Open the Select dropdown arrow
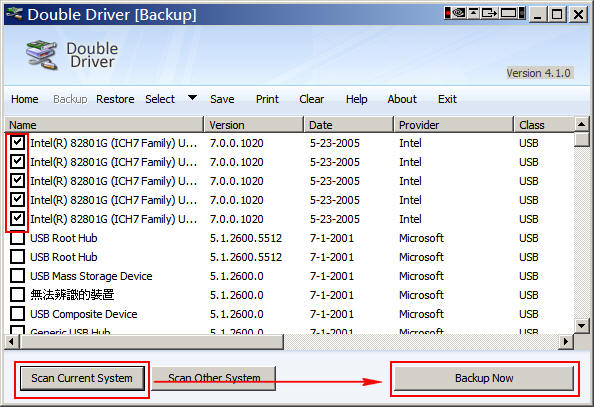Image resolution: width=594 pixels, height=407 pixels. 192,98
